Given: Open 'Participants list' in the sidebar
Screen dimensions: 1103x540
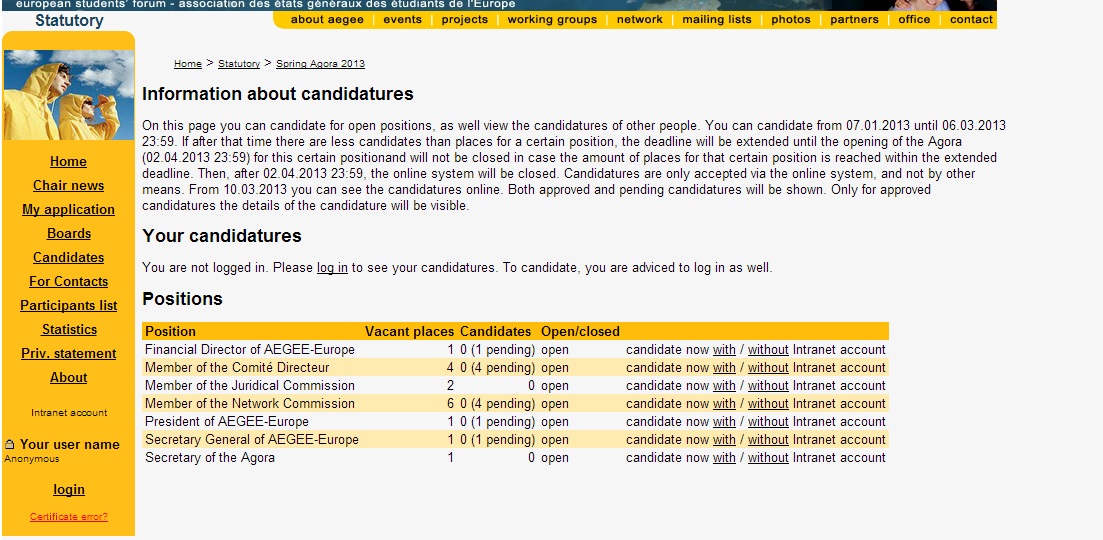Looking at the screenshot, I should (x=68, y=305).
